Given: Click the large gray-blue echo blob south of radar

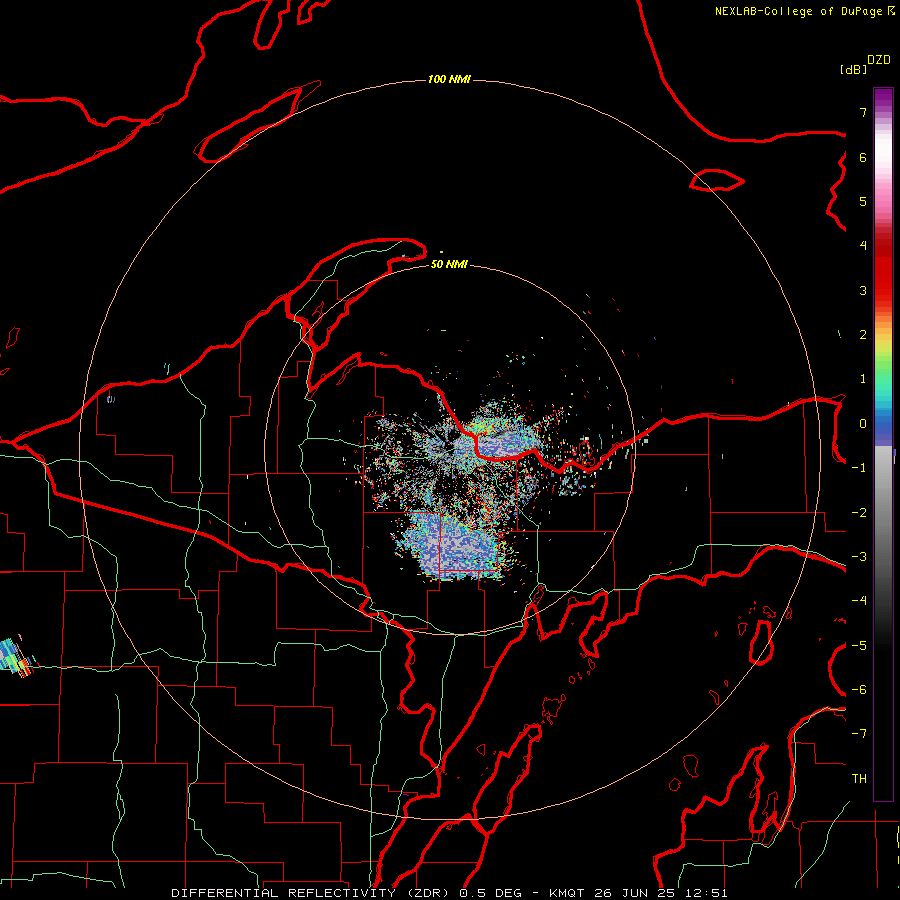Looking at the screenshot, I should [453, 545].
